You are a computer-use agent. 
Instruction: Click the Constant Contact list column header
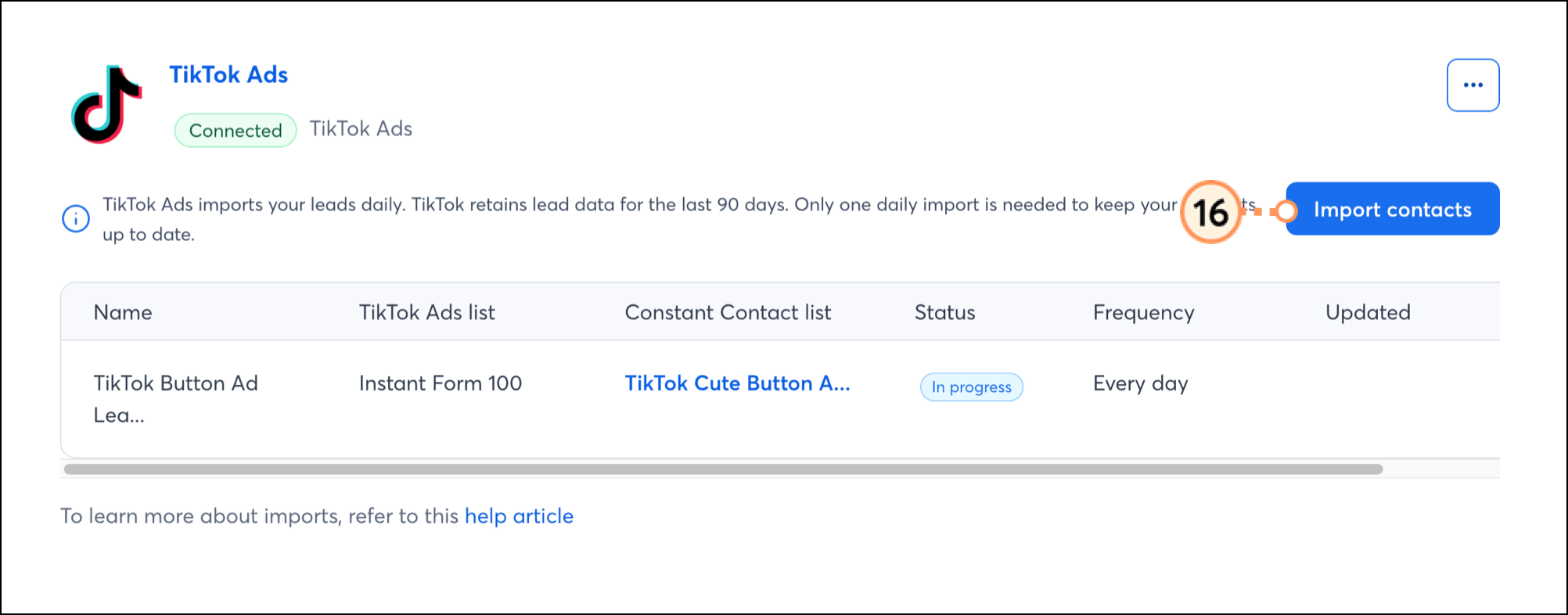pyautogui.click(x=728, y=311)
